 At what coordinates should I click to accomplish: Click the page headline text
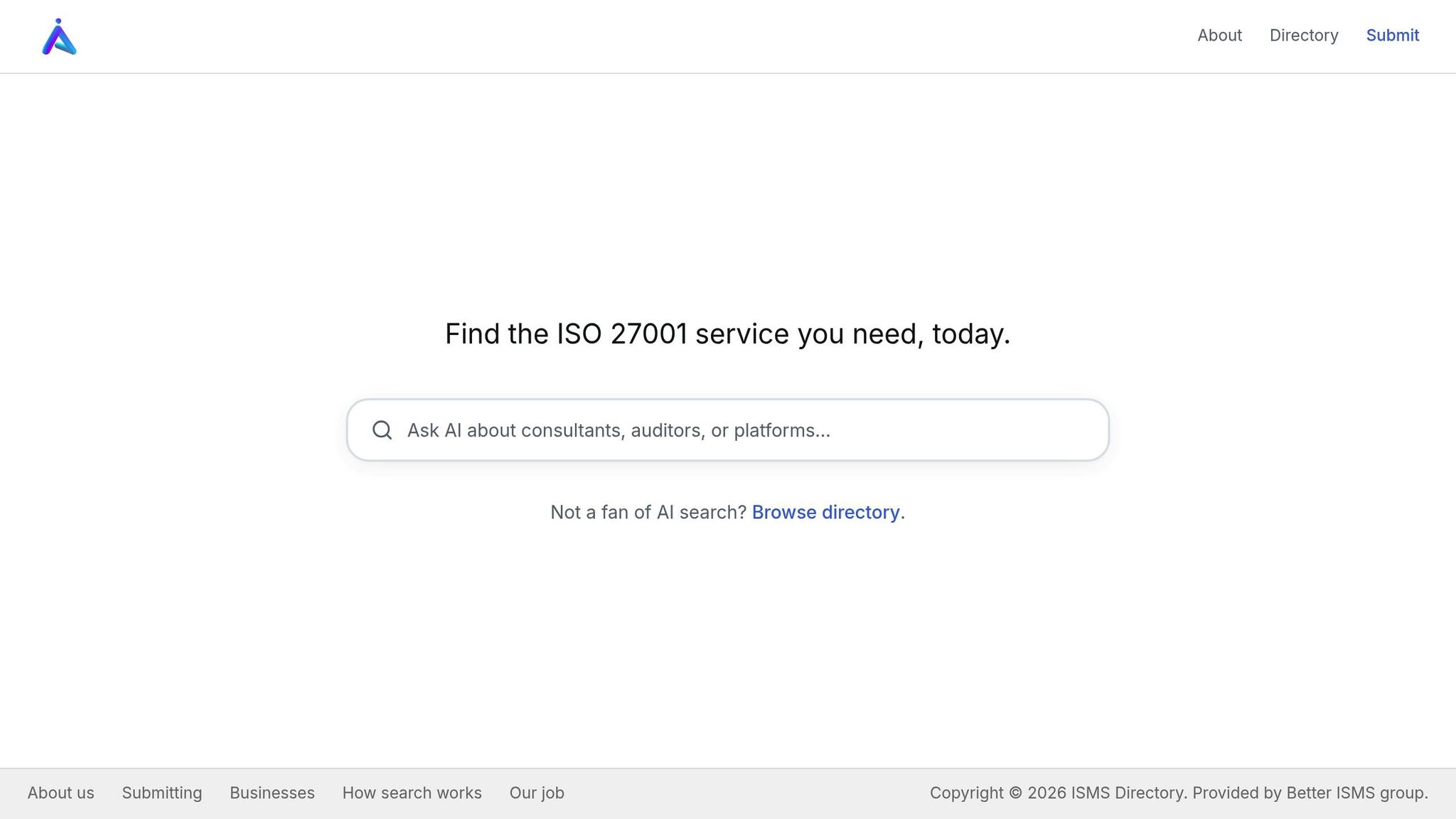coord(727,333)
